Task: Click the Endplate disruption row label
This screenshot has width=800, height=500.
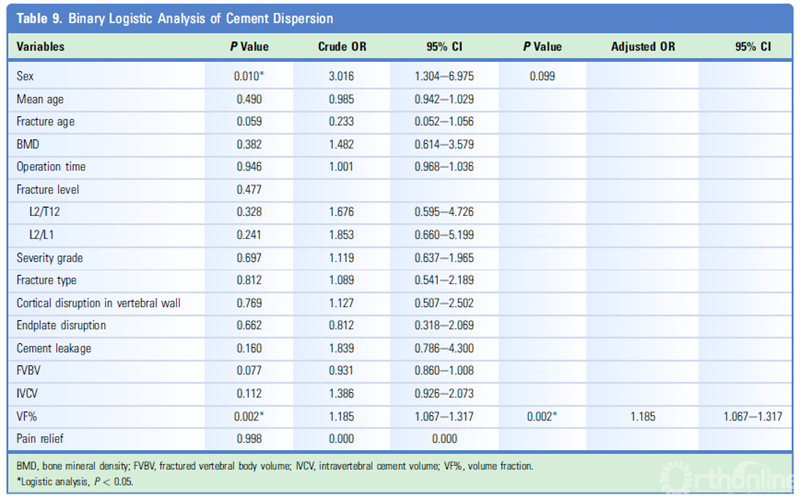Action: tap(61, 325)
